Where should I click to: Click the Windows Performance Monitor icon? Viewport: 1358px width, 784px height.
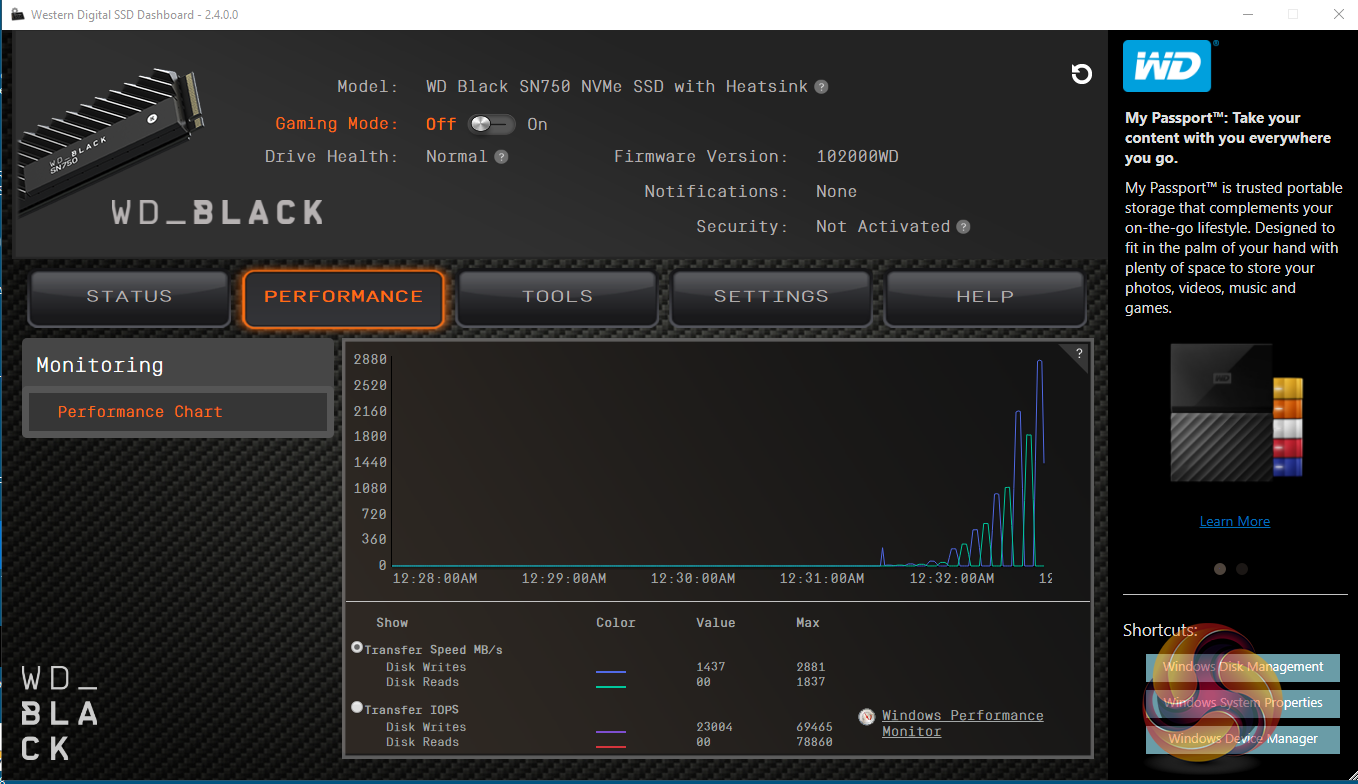tap(867, 717)
